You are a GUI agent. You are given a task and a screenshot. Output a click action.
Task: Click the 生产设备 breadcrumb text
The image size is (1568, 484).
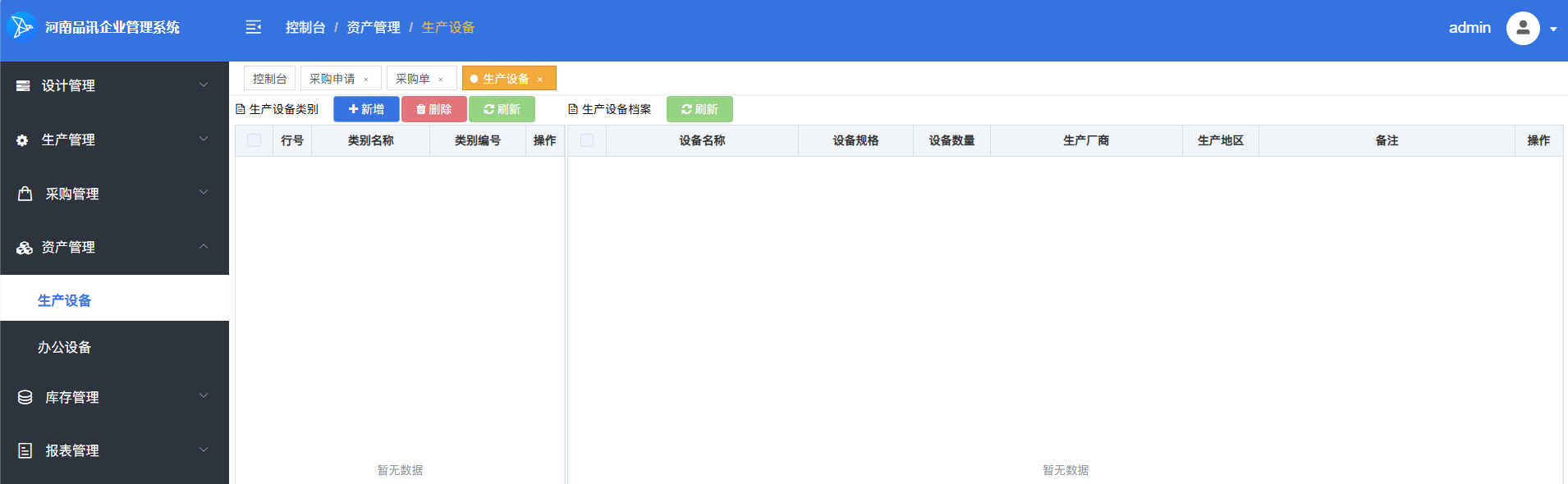[448, 27]
